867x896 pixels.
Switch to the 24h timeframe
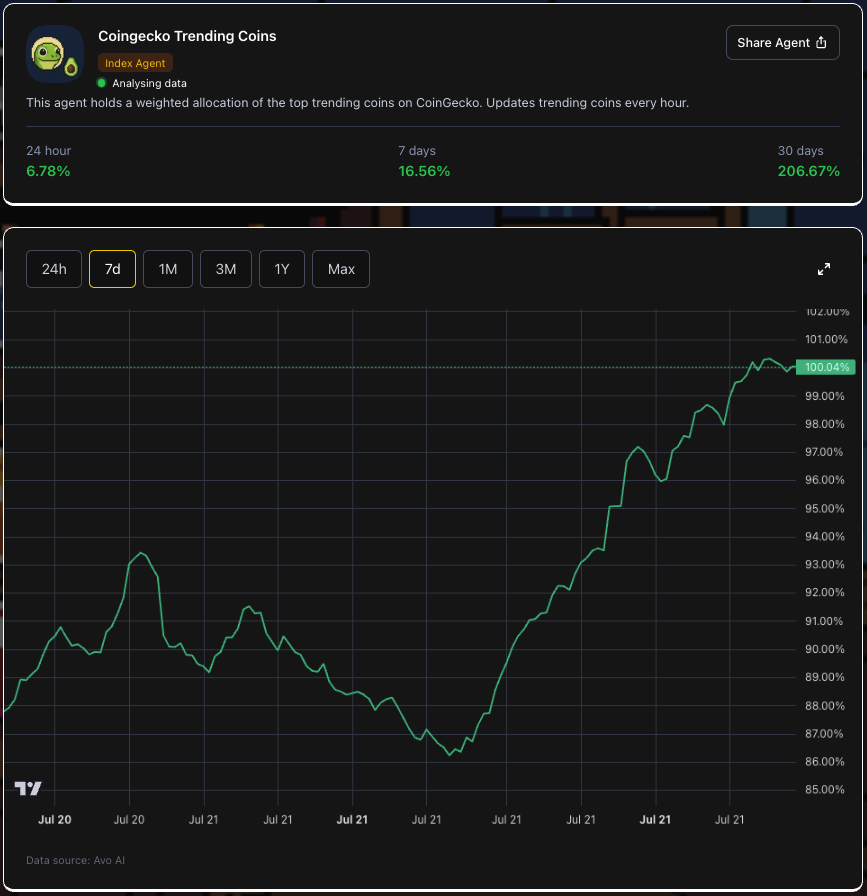53,268
